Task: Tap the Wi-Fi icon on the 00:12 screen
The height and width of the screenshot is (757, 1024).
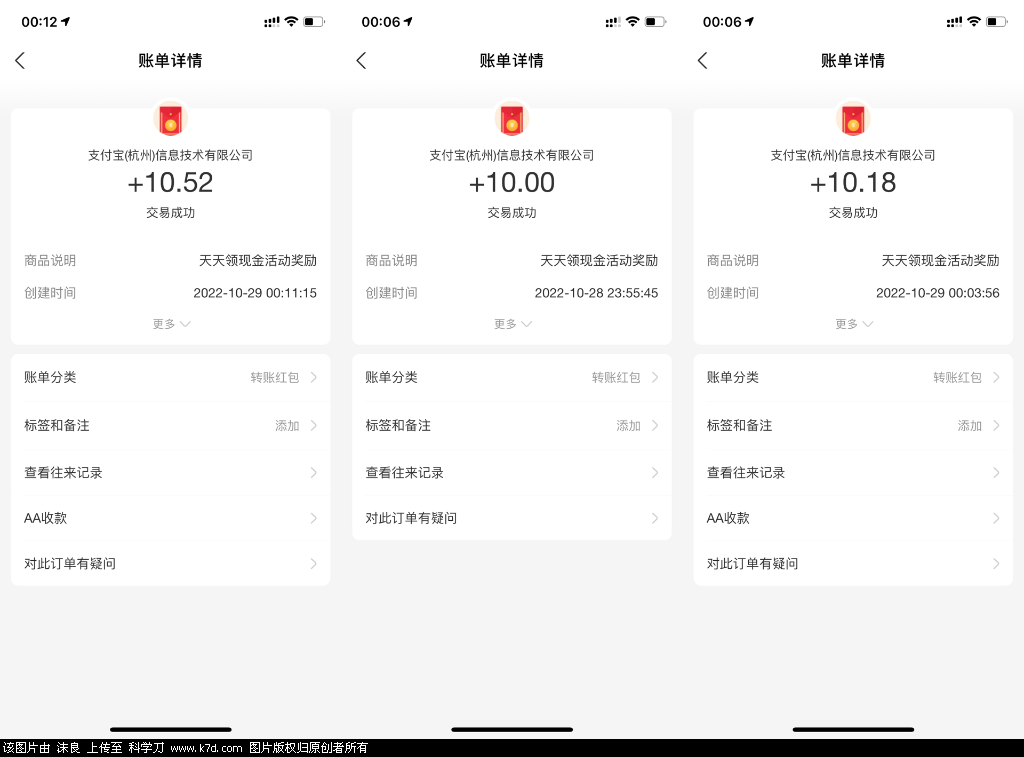Action: click(x=291, y=22)
